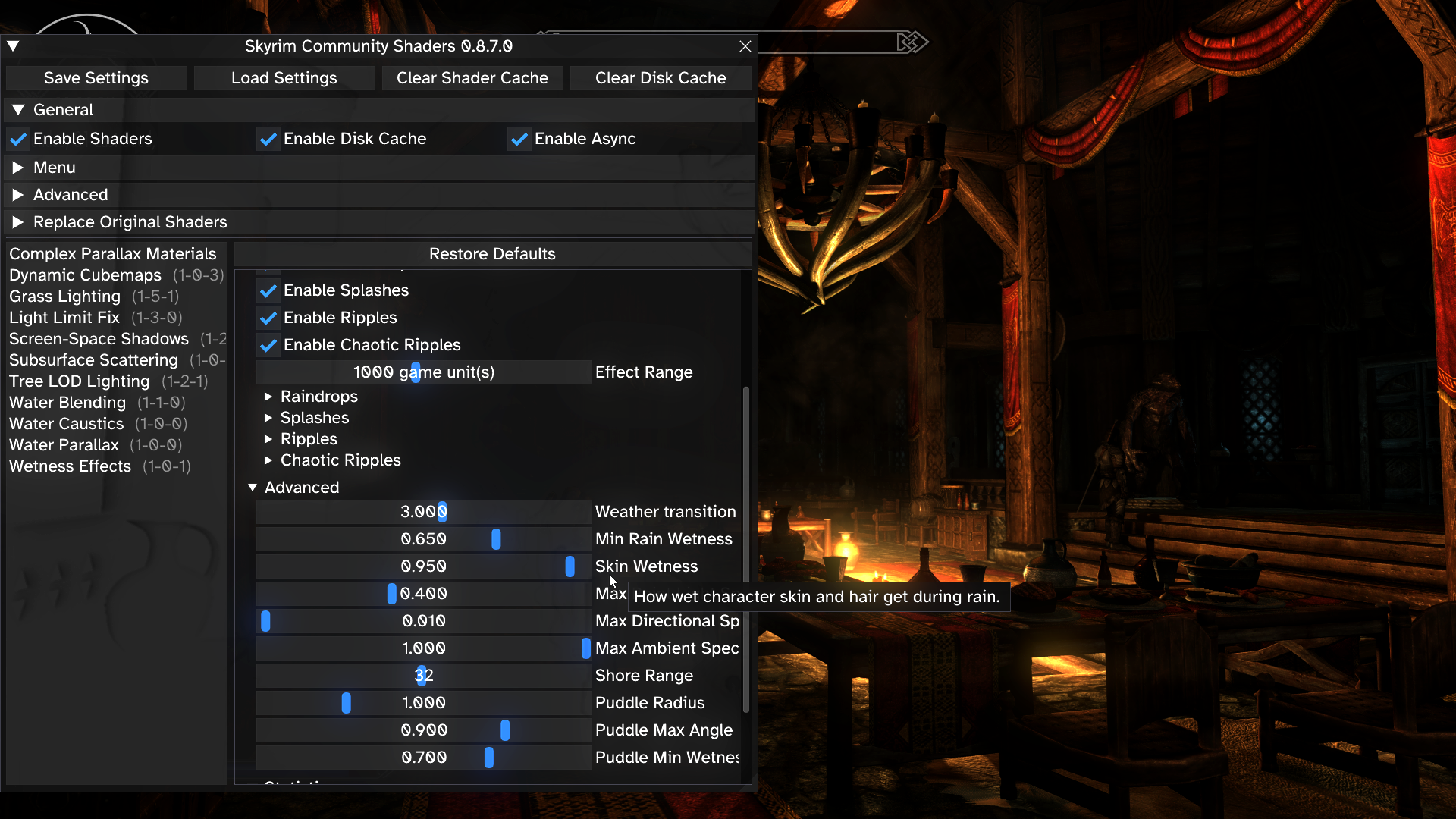Close the Community Shaders window
Image resolution: width=1456 pixels, height=819 pixels.
tap(745, 46)
